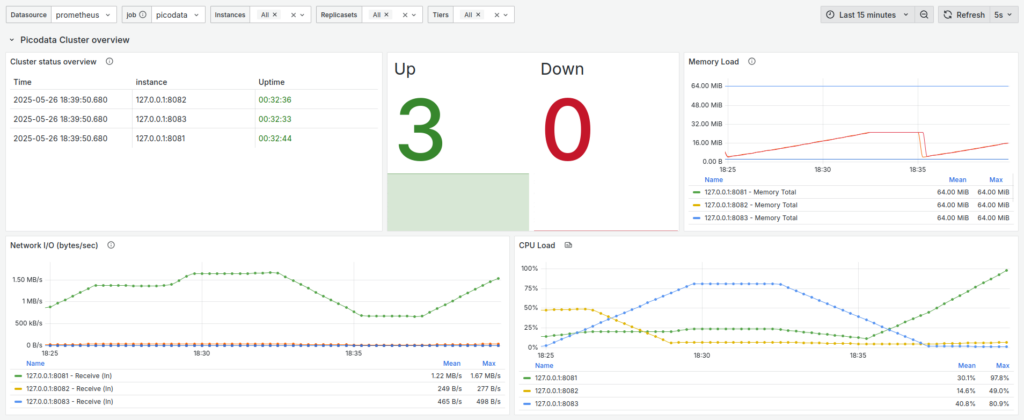Toggle 127.0.0.1:8081 Memory Total legend series
Screen dimensions: 1024x420
click(x=750, y=191)
